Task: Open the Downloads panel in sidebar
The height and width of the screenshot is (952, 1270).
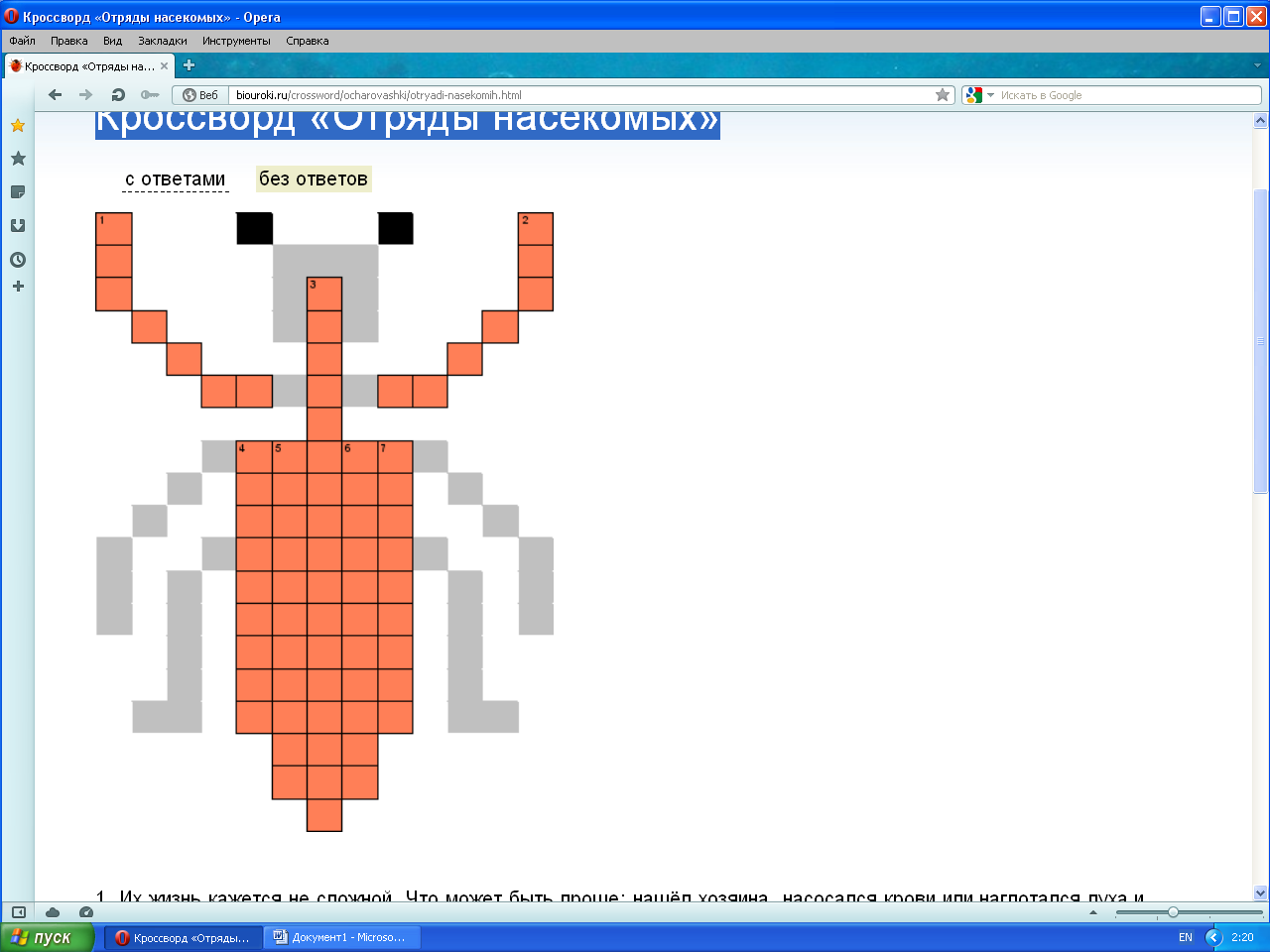Action: 18,226
